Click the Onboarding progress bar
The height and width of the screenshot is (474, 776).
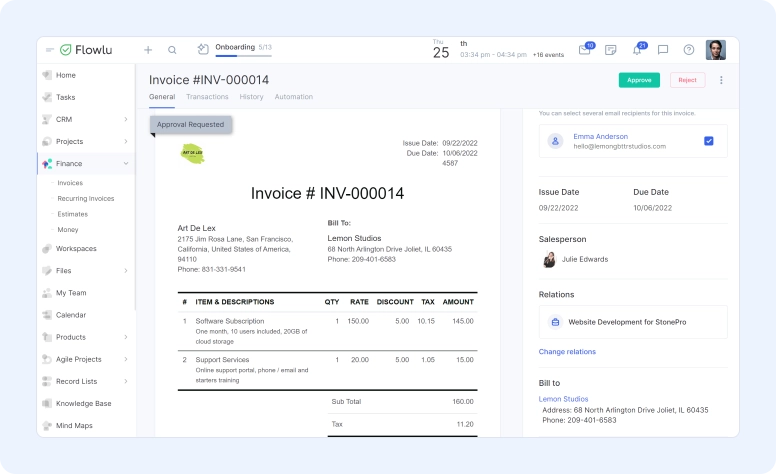(243, 55)
